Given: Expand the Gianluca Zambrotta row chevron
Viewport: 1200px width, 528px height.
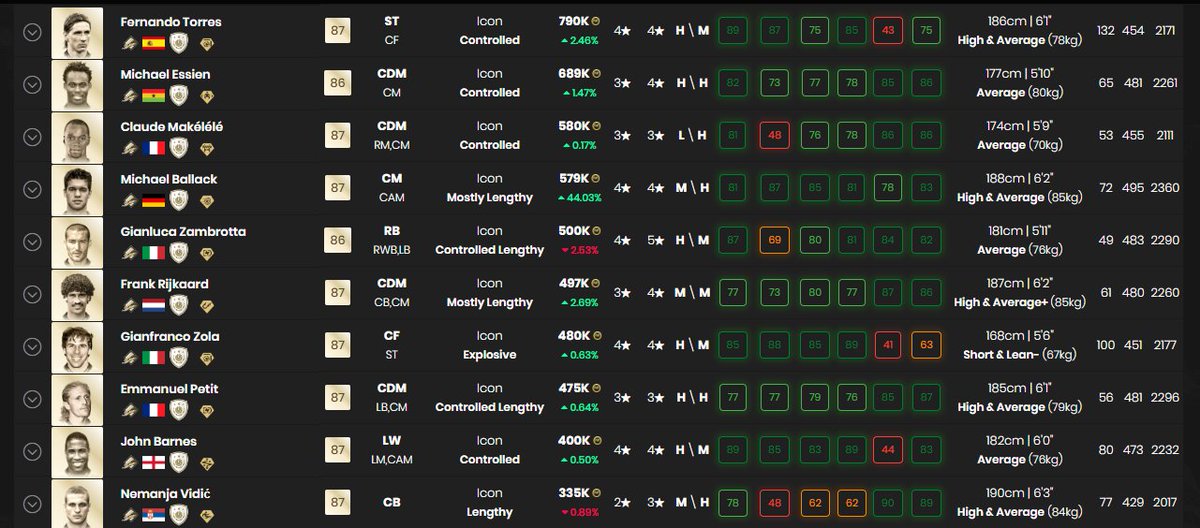Looking at the screenshot, I should tap(32, 241).
